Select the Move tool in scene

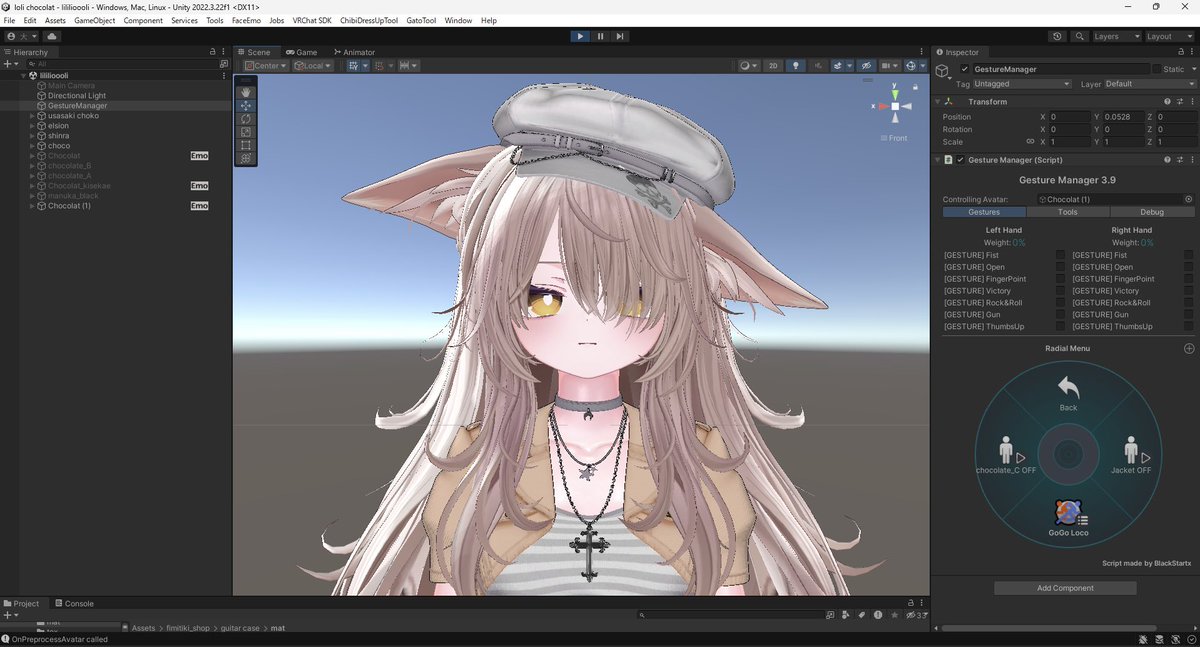tap(246, 105)
